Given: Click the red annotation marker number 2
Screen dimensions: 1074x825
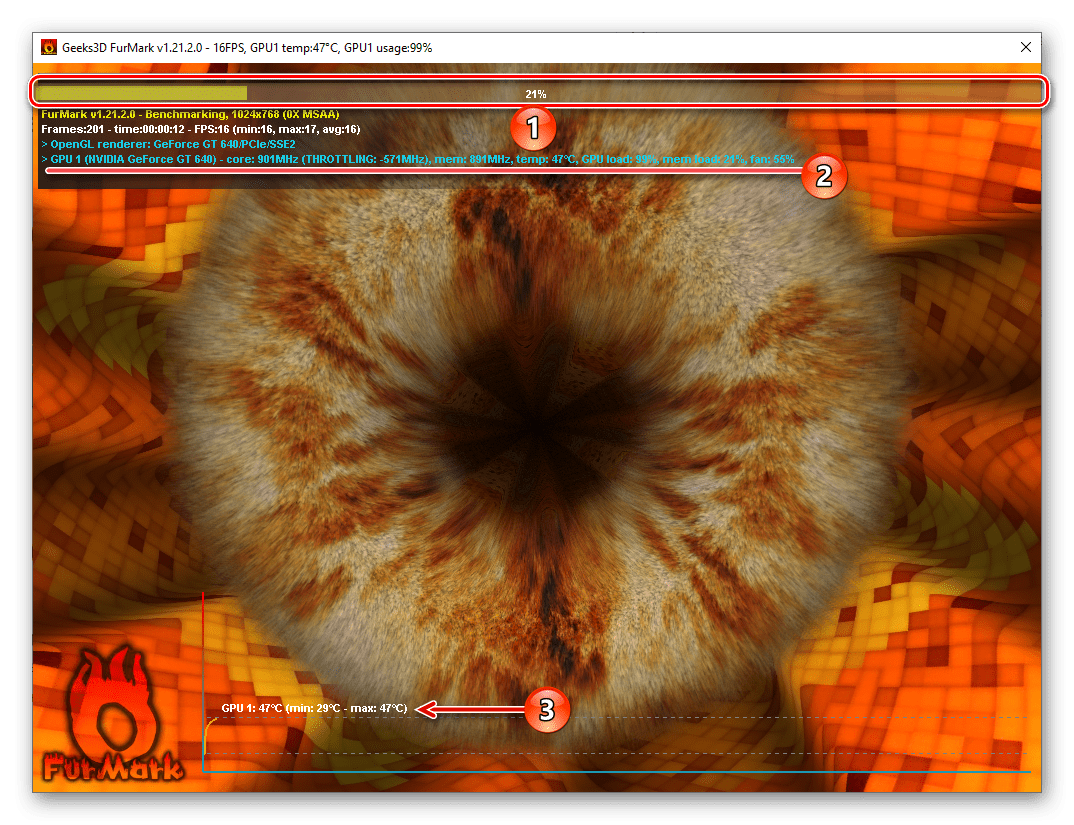Looking at the screenshot, I should 823,176.
